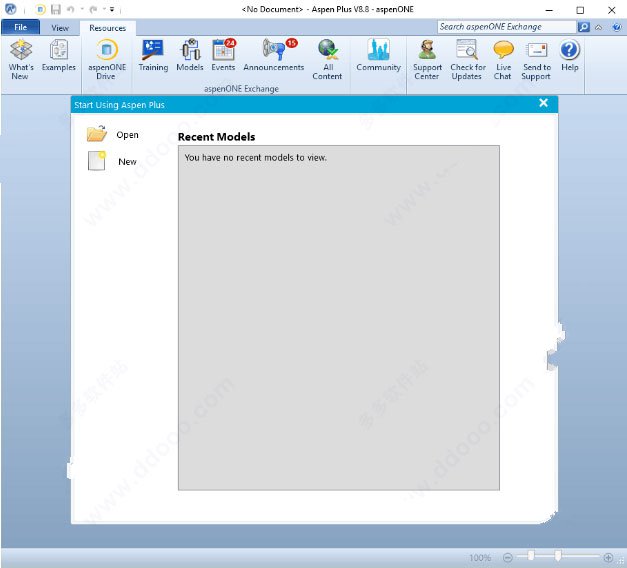This screenshot has height=568, width=627.
Task: Expand the Redo history dropdown arrow
Action: coord(104,9)
